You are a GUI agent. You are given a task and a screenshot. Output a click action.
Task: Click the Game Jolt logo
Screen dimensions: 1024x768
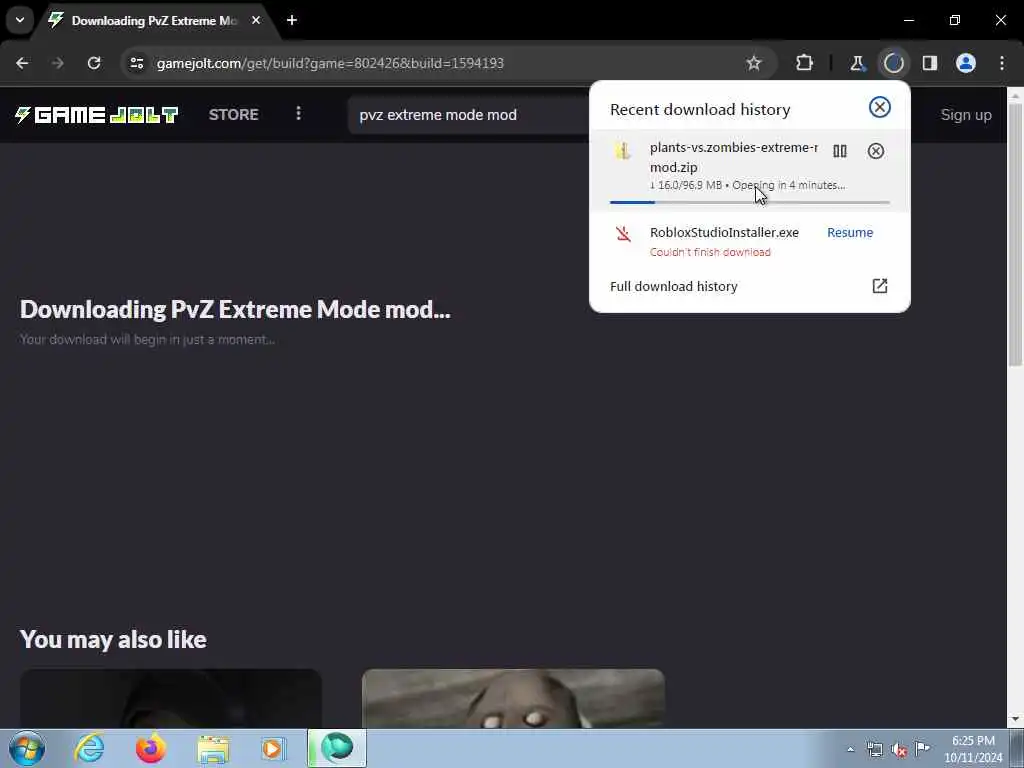(97, 115)
